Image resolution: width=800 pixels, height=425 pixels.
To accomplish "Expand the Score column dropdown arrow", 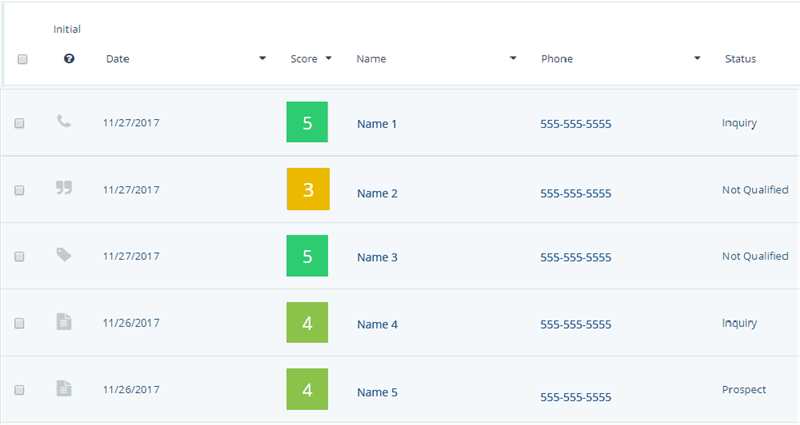I will pyautogui.click(x=329, y=58).
